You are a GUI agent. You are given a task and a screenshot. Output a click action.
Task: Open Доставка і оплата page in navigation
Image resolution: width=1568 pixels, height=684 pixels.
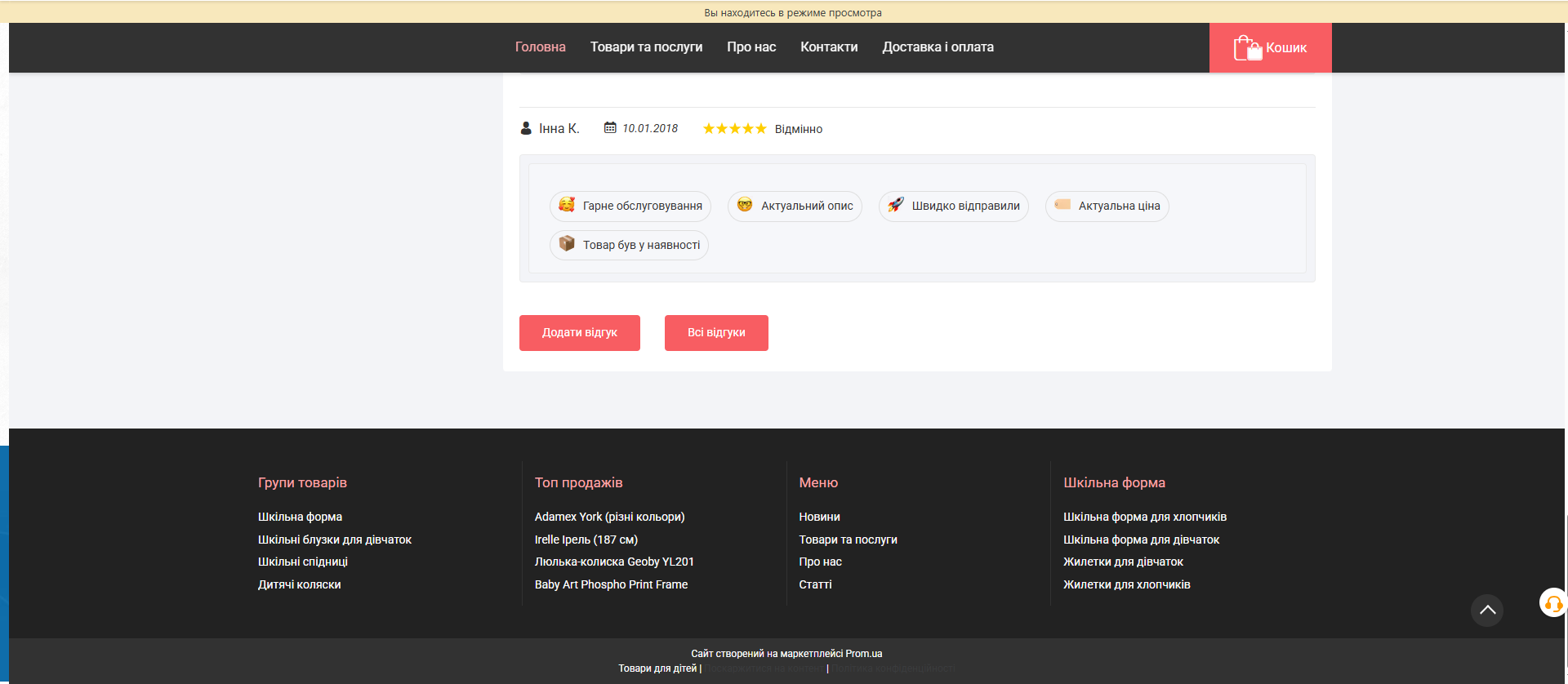coord(938,47)
